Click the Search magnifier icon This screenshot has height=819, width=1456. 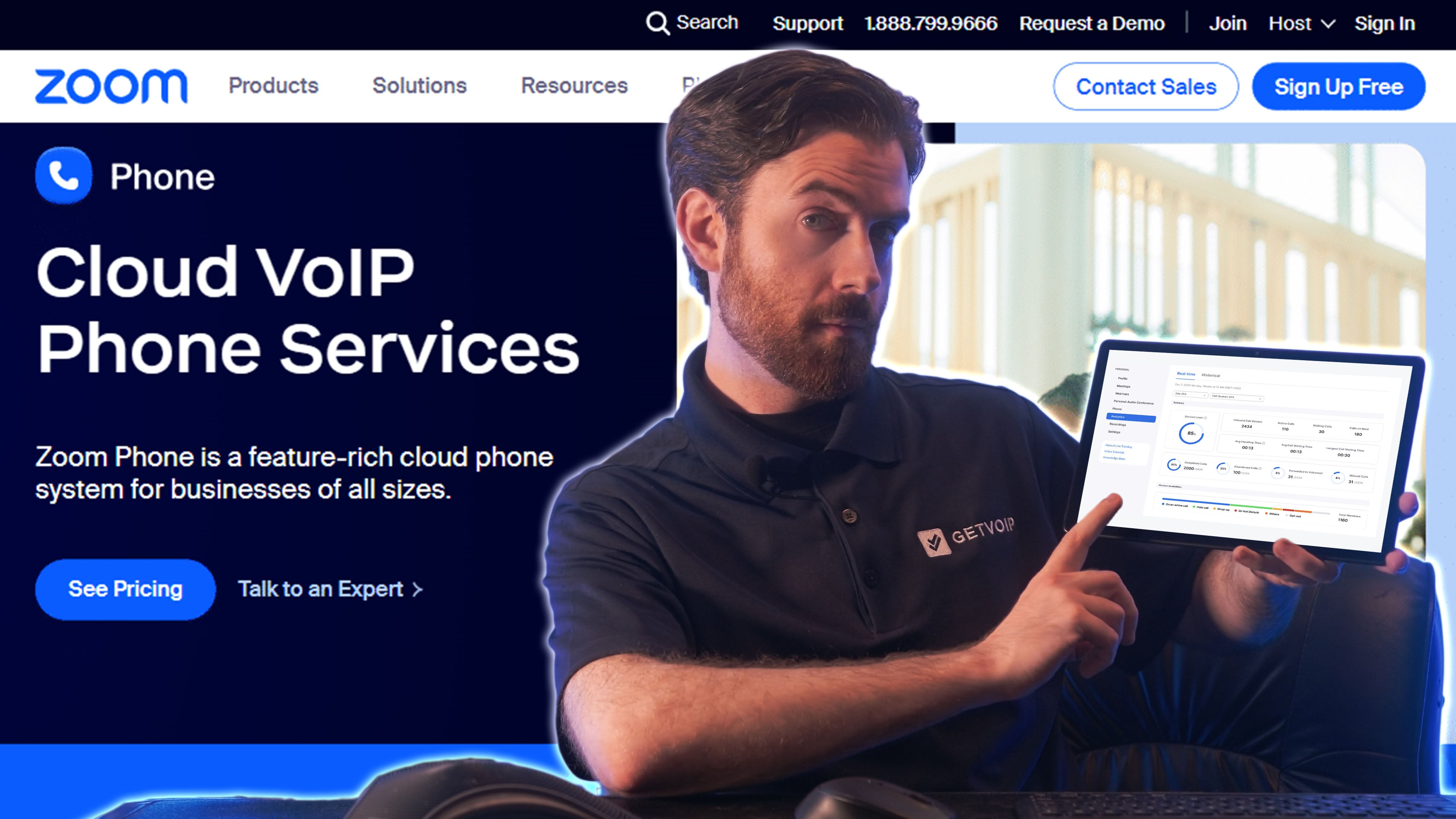tap(657, 23)
